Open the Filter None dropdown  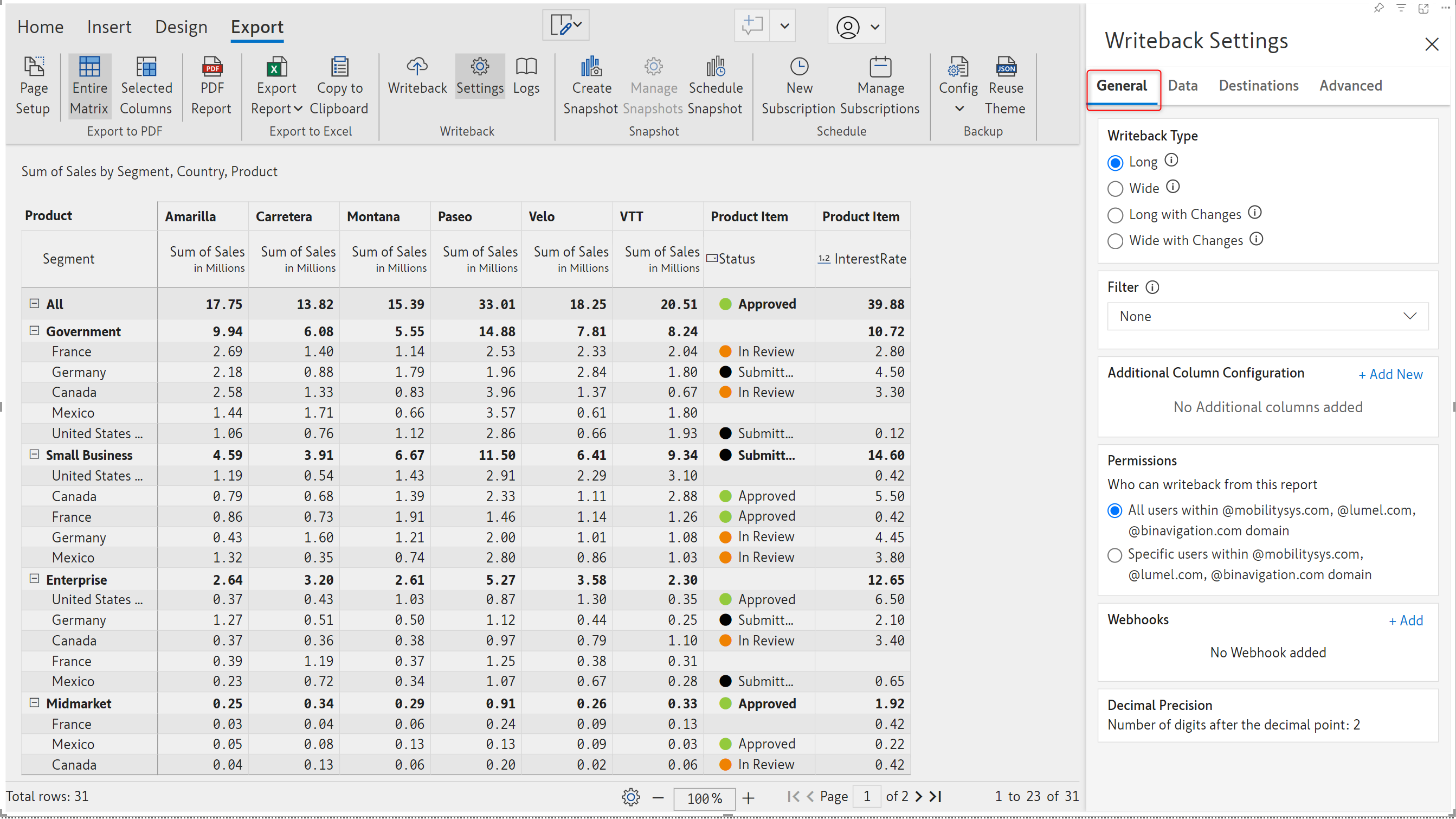1267,316
